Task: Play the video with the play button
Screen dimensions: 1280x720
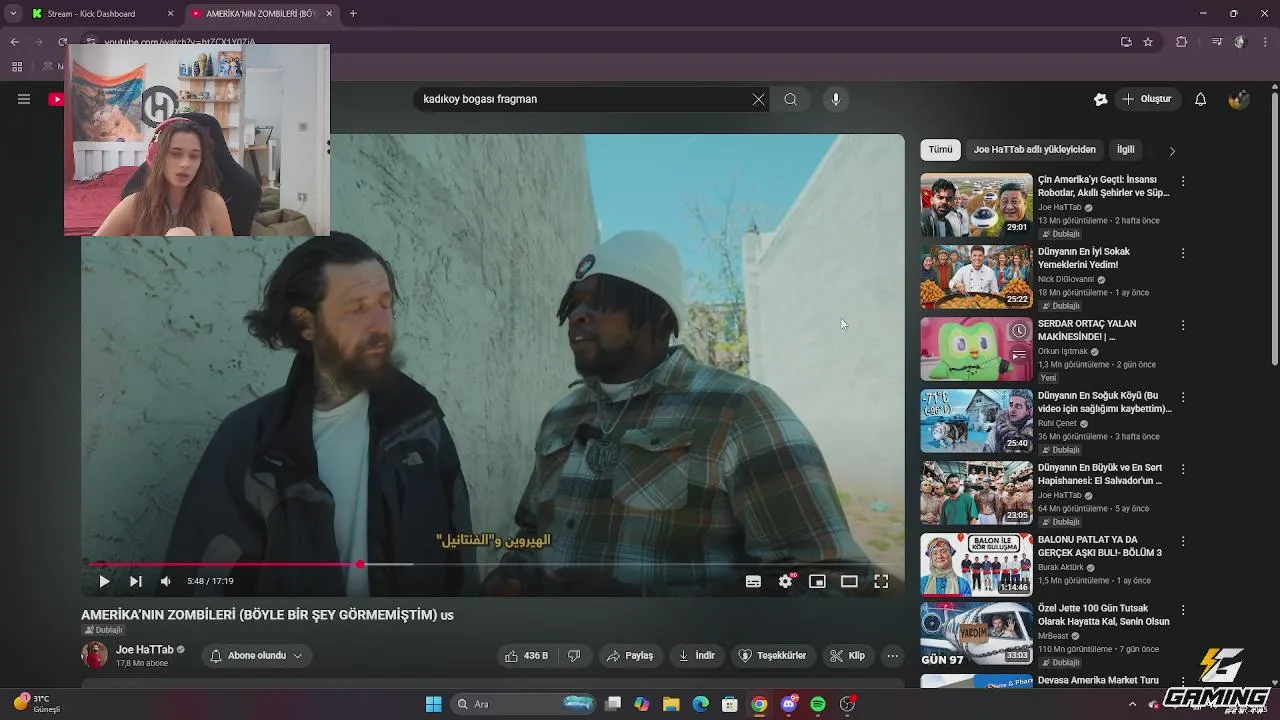Action: pos(104,581)
